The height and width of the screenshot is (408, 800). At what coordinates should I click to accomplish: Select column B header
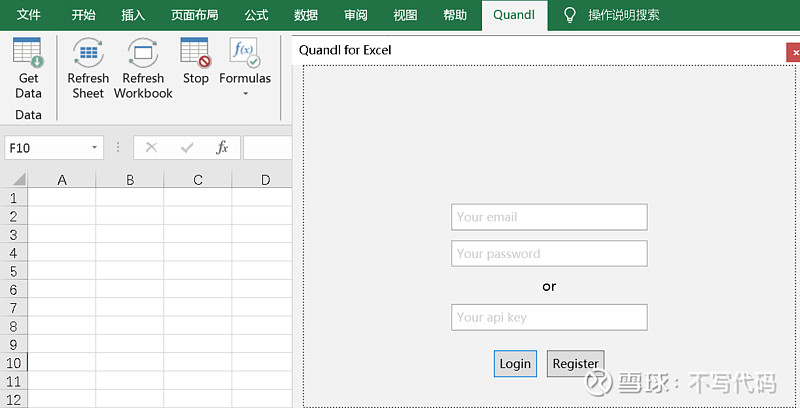tap(130, 180)
